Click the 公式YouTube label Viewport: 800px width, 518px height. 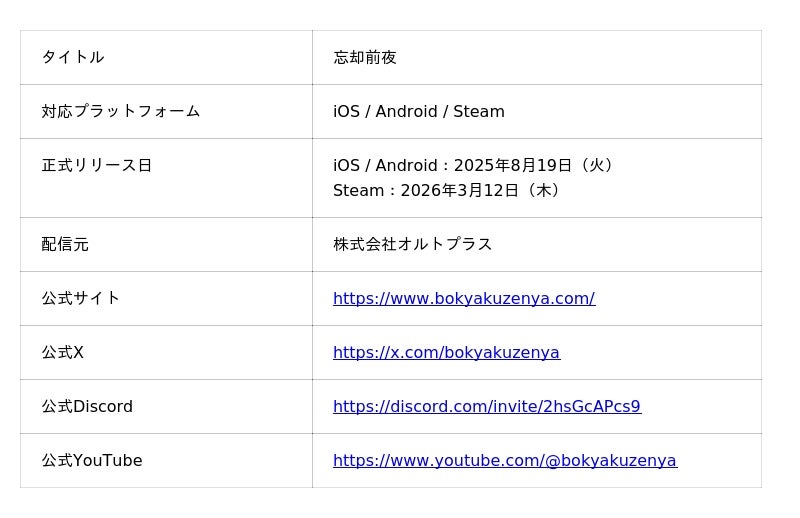click(92, 461)
